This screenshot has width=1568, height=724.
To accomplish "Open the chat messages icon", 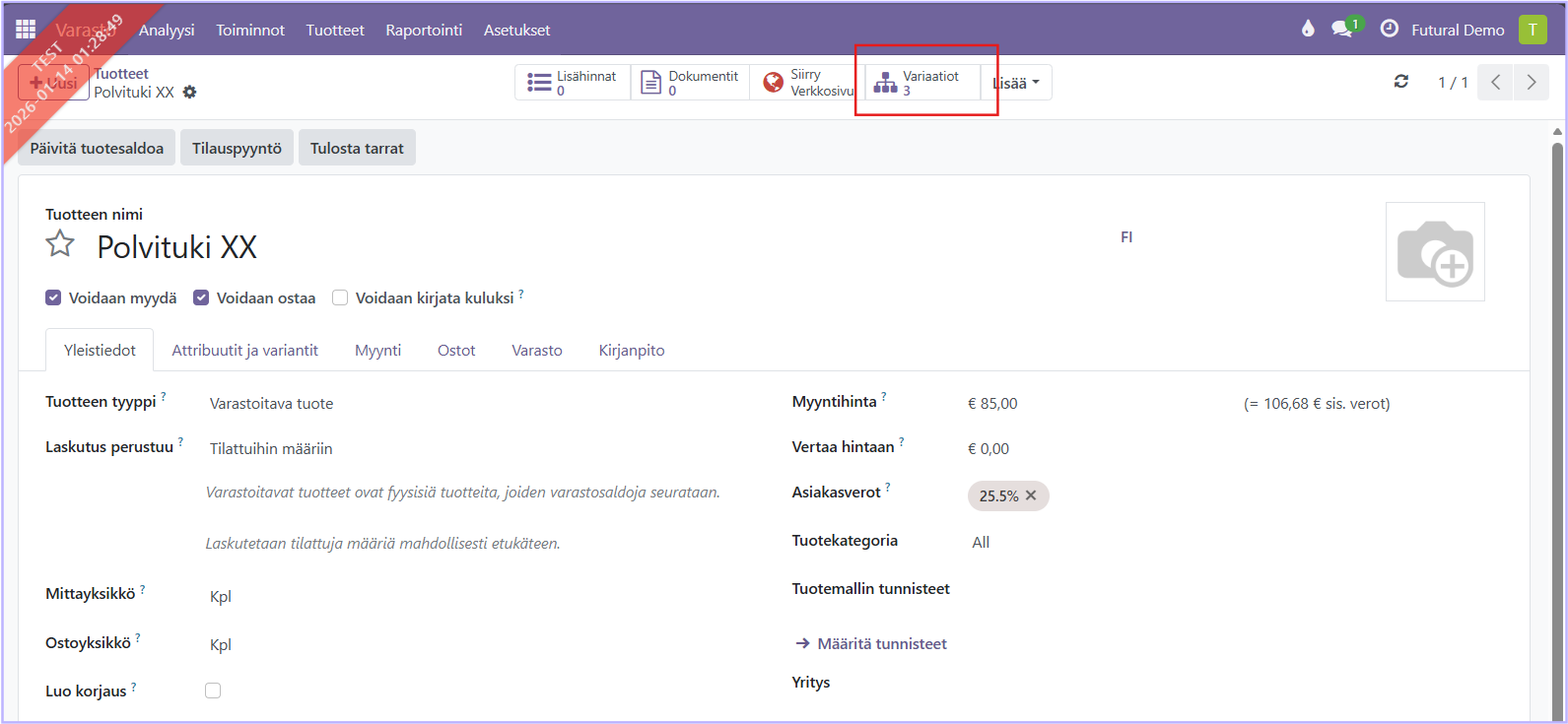I will (1341, 30).
